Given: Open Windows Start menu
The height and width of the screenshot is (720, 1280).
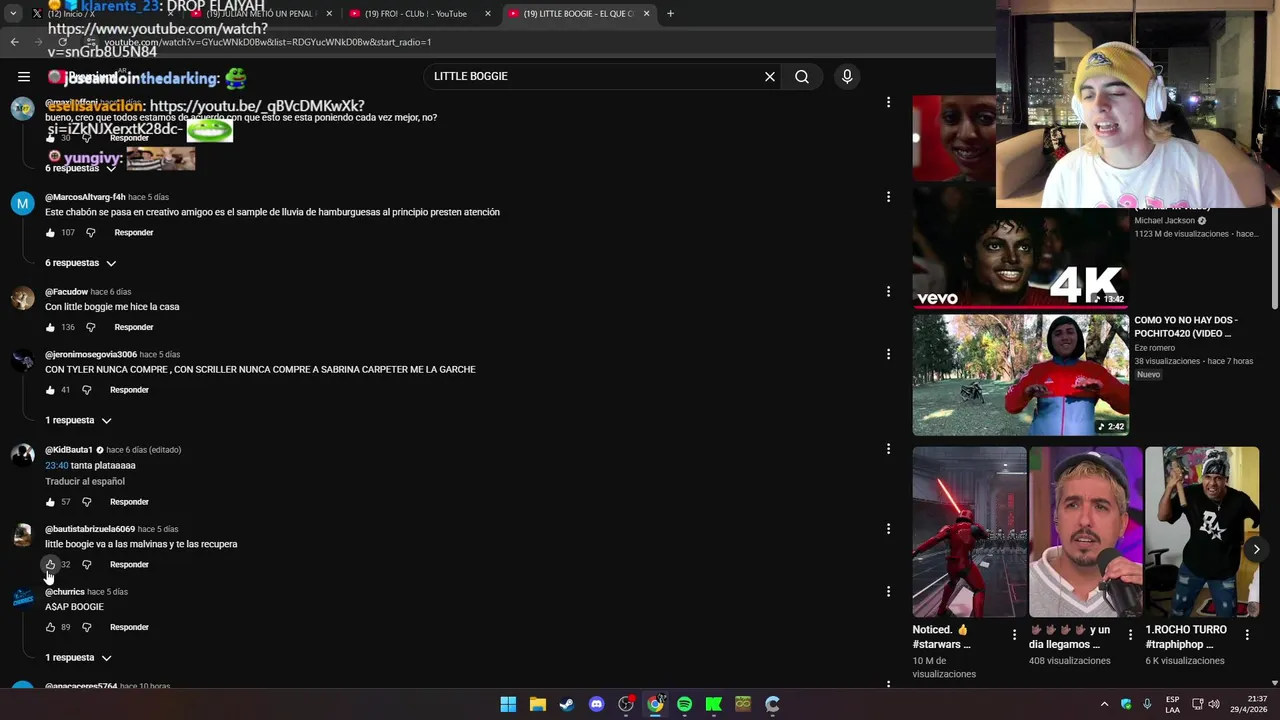Looking at the screenshot, I should click(x=508, y=704).
